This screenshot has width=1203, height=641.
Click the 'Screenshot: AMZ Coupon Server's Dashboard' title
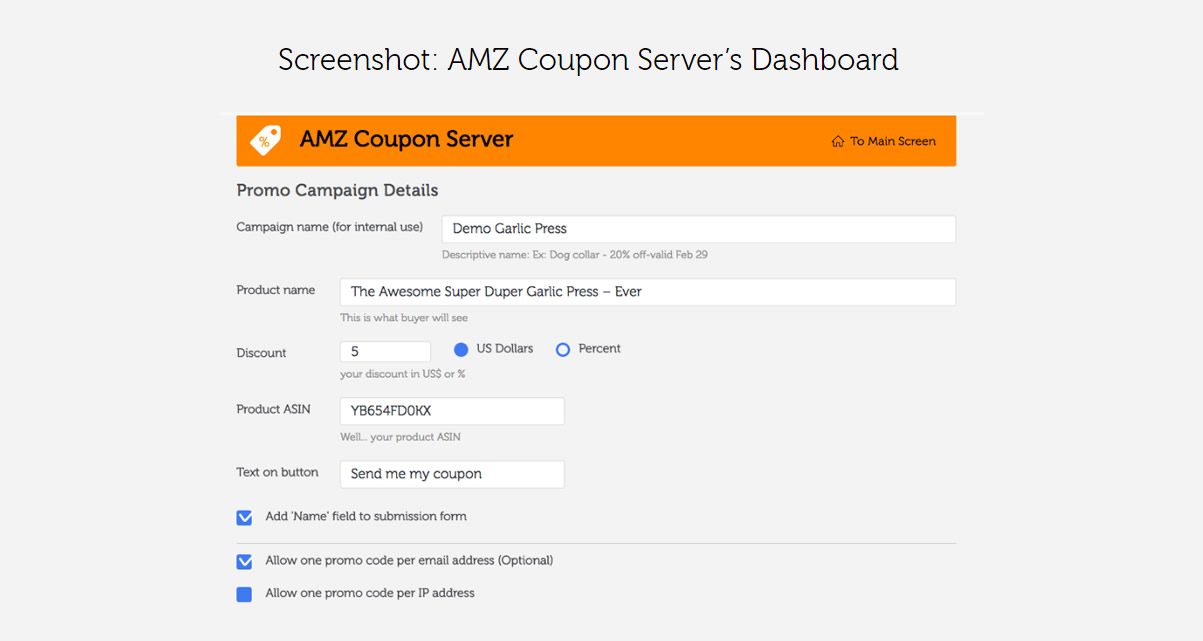[588, 60]
